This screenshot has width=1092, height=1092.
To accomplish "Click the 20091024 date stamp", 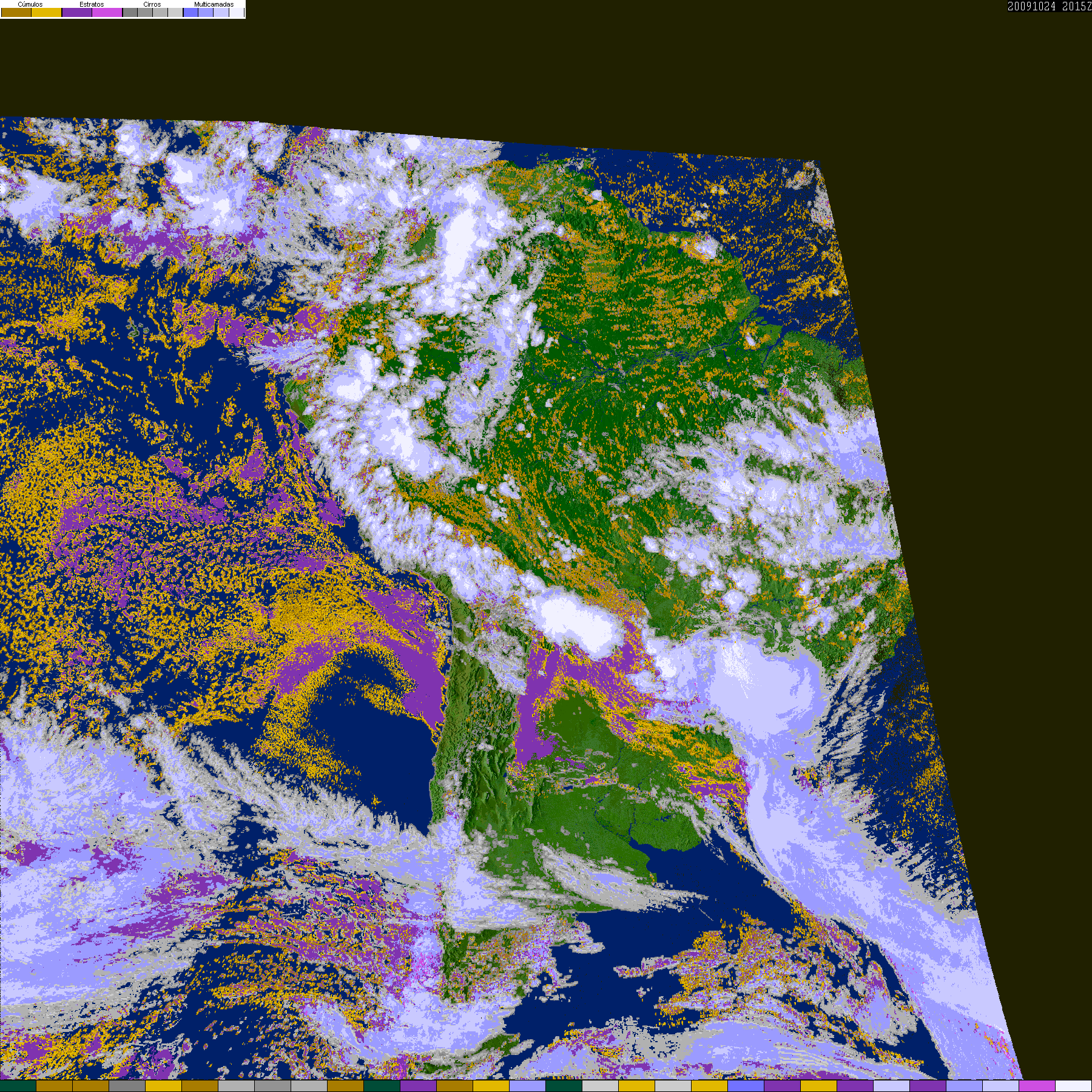I will point(1031,6).
